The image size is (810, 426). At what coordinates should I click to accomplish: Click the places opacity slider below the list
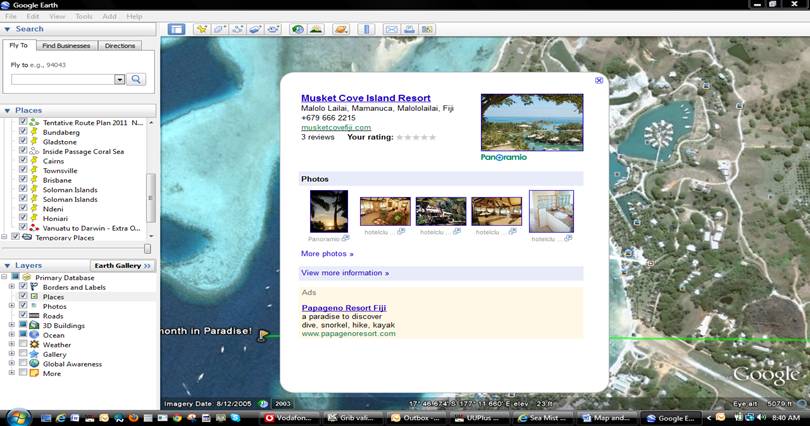(x=147, y=248)
